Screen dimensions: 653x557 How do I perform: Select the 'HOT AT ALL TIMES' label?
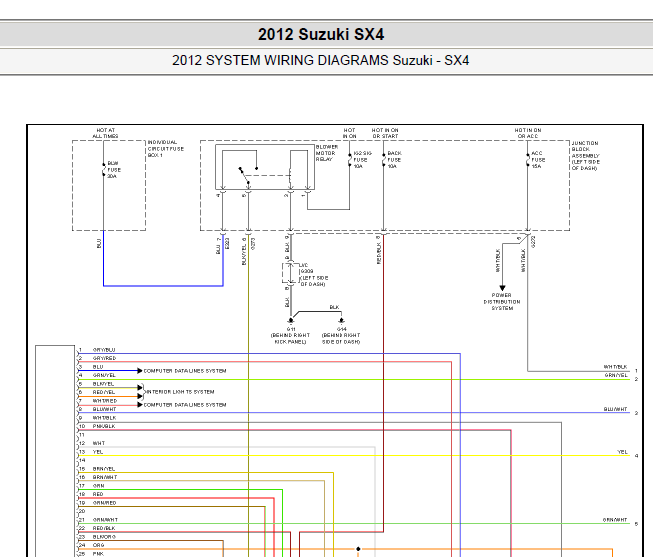[x=105, y=133]
